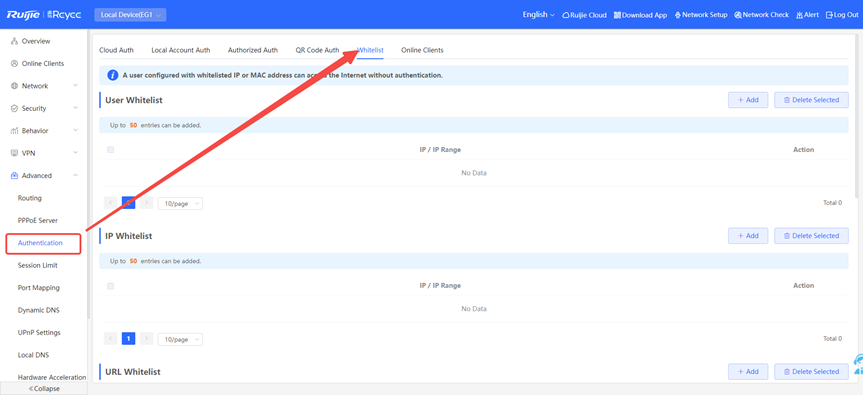
Task: Click Log Out
Action: (x=842, y=15)
